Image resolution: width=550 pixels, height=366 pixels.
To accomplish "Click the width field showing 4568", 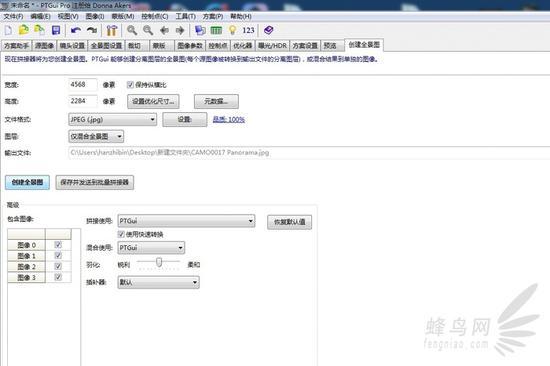I will click(82, 85).
